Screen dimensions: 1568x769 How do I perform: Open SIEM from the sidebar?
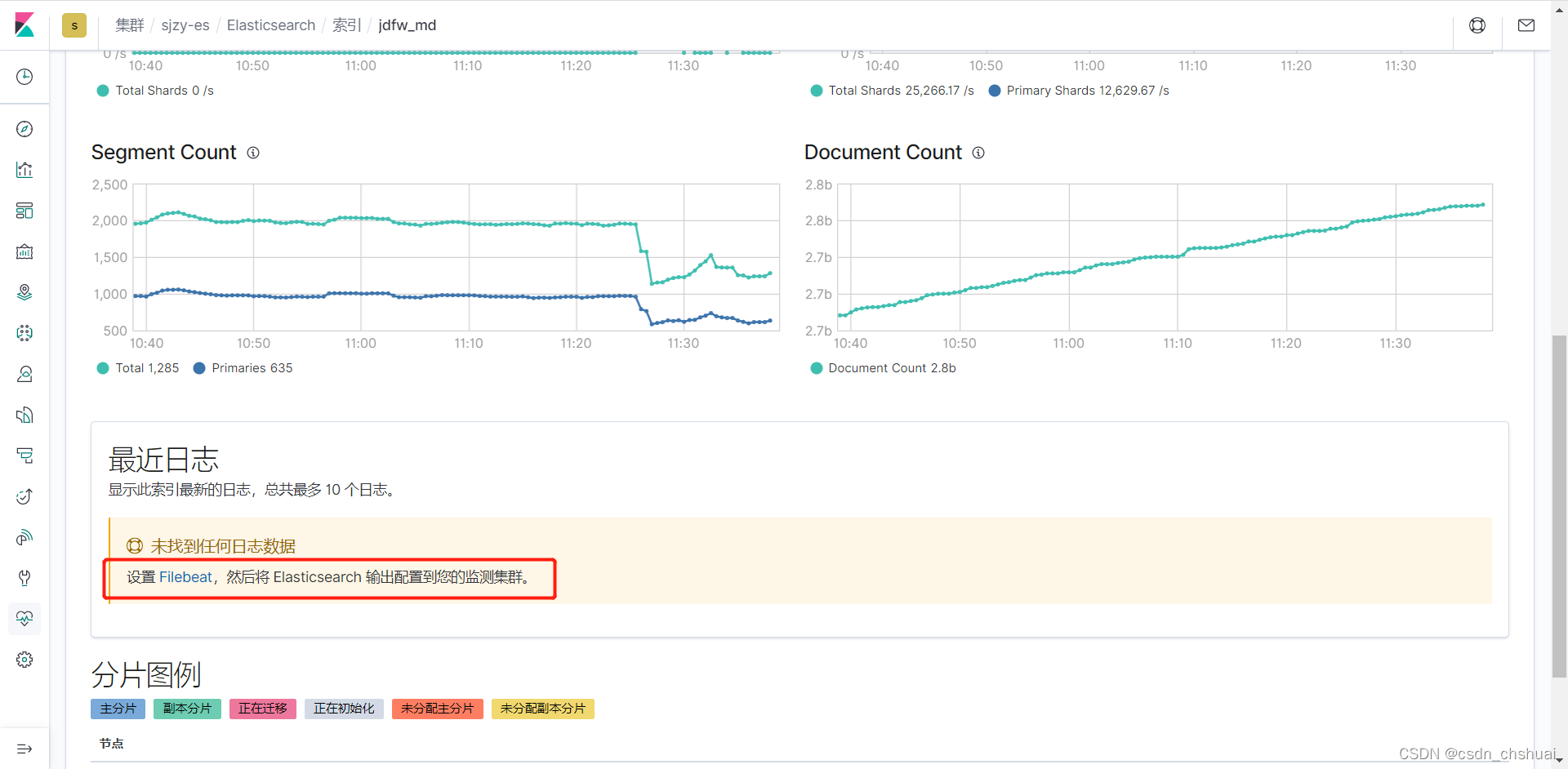pos(24,537)
